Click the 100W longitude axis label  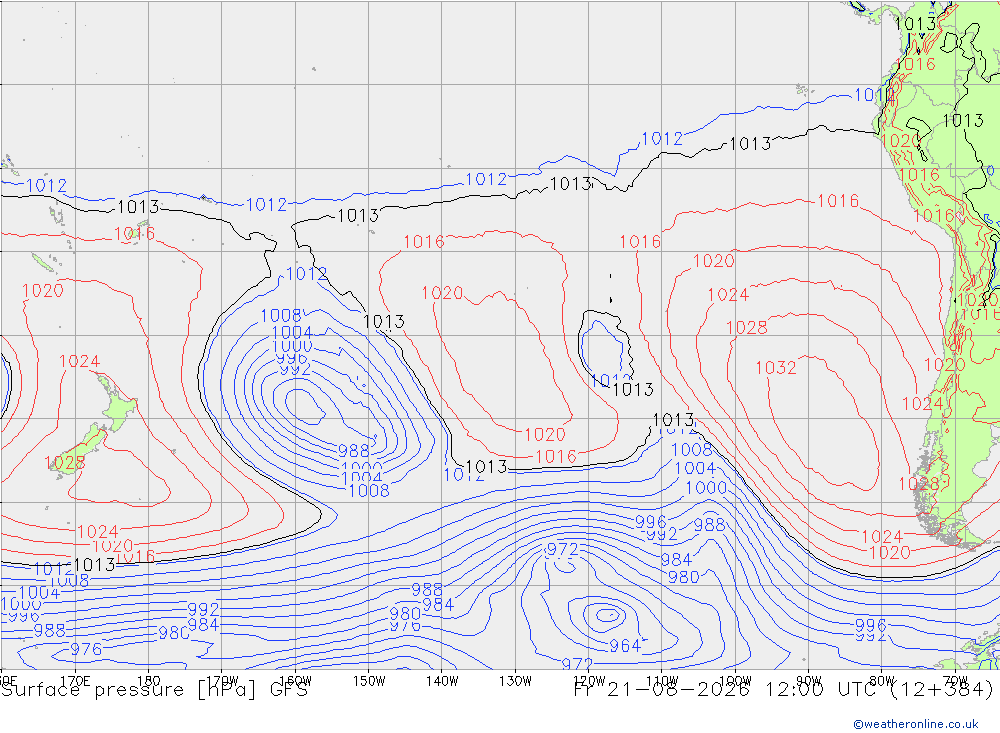[x=735, y=681]
